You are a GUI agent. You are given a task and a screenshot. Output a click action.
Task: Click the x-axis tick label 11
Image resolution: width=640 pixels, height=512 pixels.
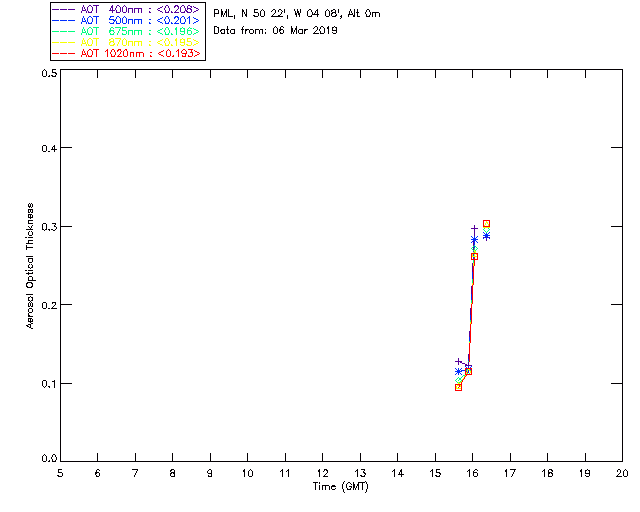tap(285, 473)
